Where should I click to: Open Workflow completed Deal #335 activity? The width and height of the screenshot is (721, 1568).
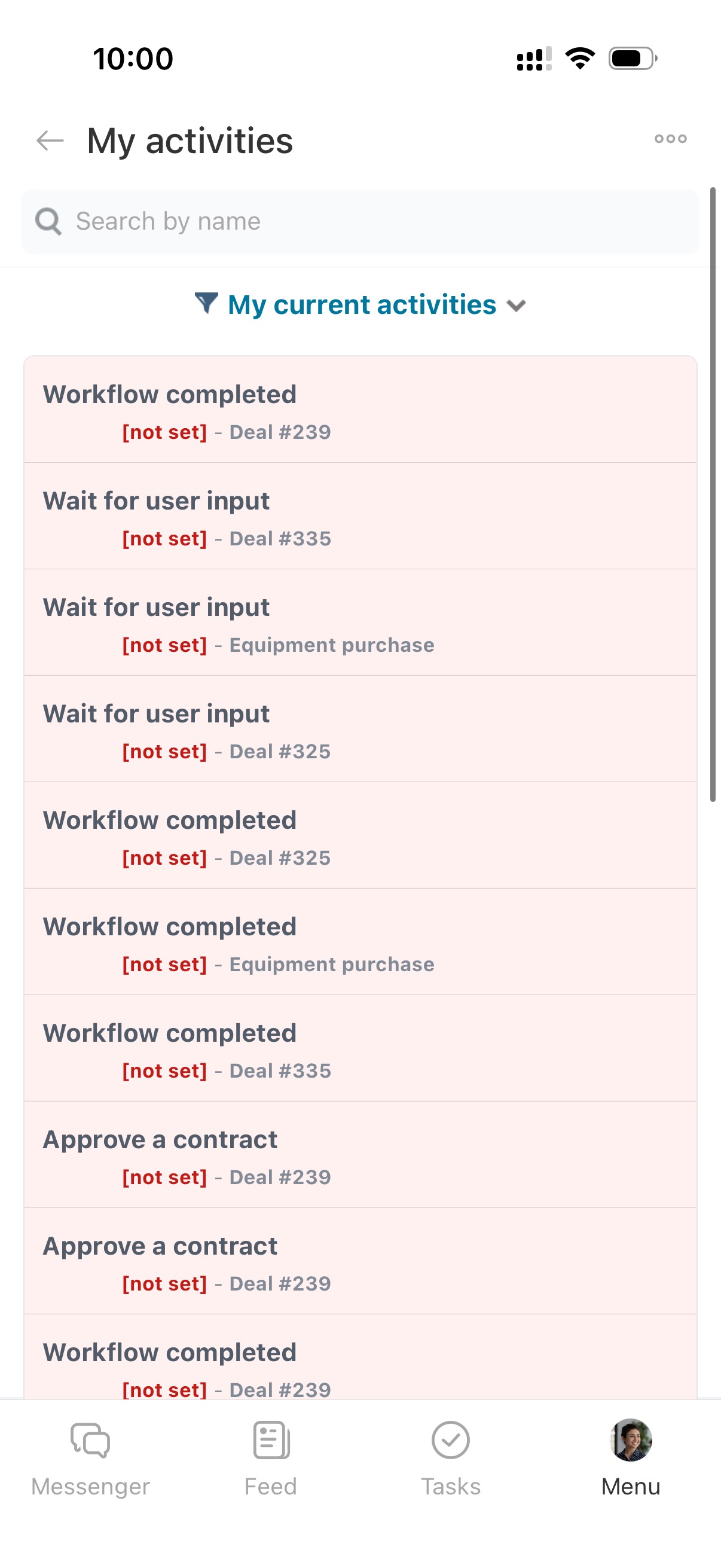pos(360,1049)
